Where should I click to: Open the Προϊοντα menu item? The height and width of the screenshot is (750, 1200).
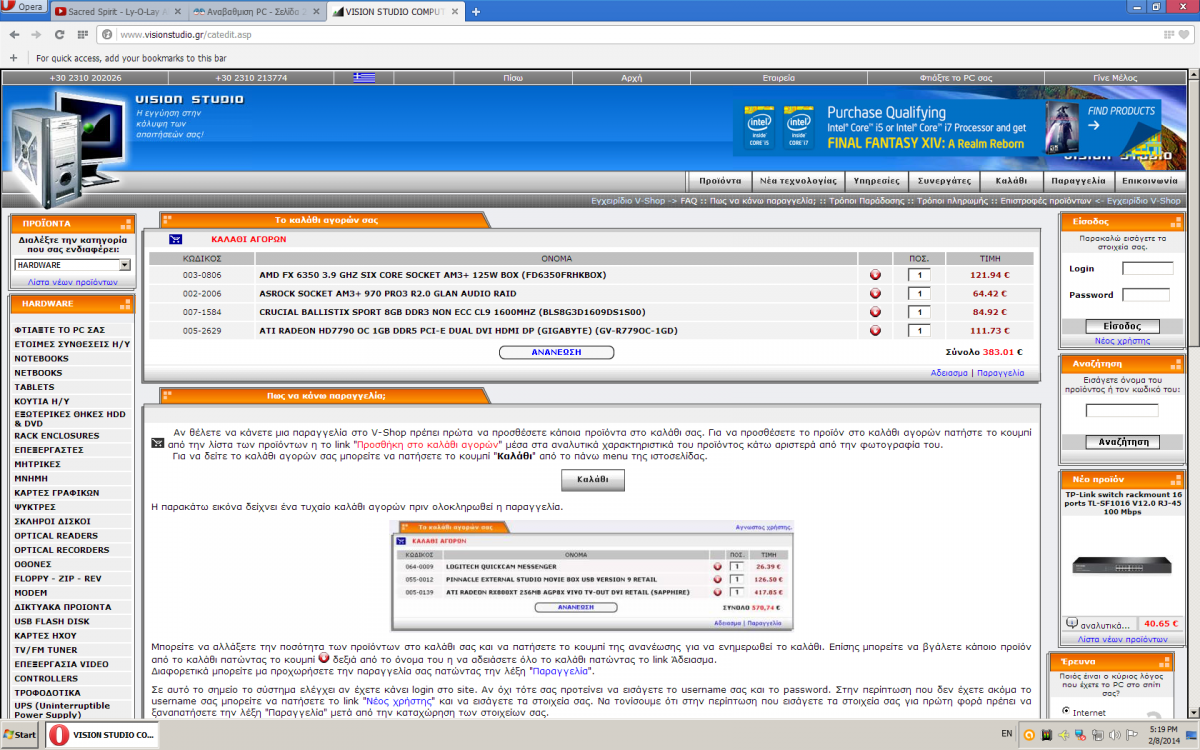[x=720, y=181]
